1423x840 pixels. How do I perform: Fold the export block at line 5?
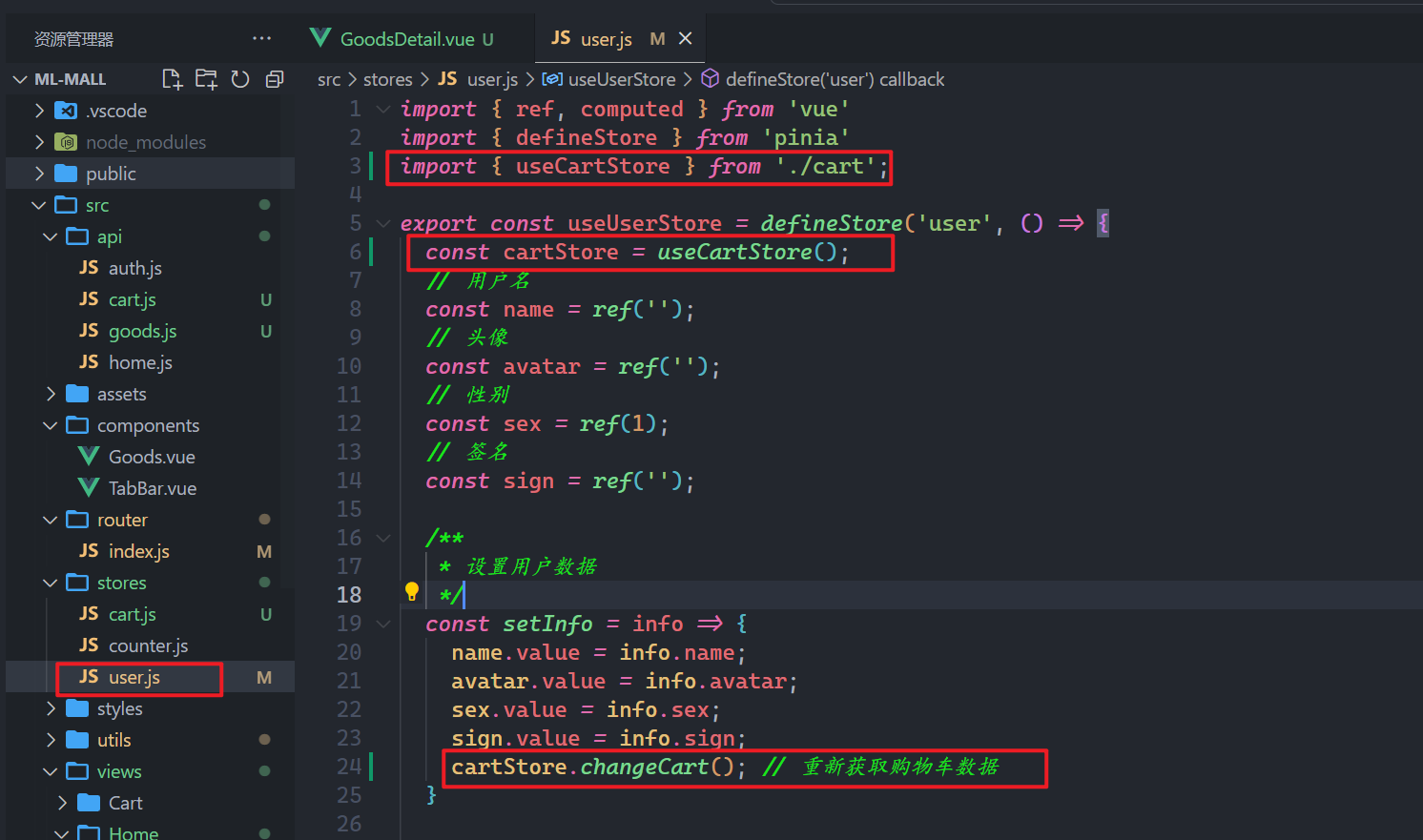383,223
